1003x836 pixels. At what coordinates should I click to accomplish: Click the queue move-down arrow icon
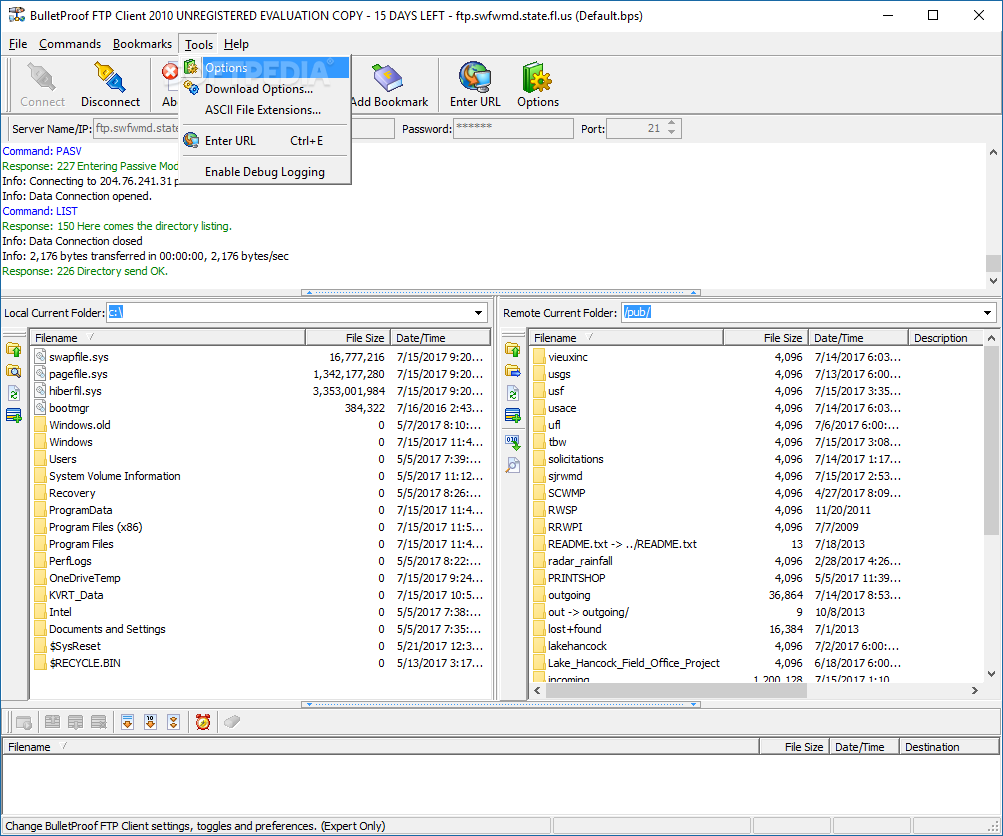[x=127, y=722]
